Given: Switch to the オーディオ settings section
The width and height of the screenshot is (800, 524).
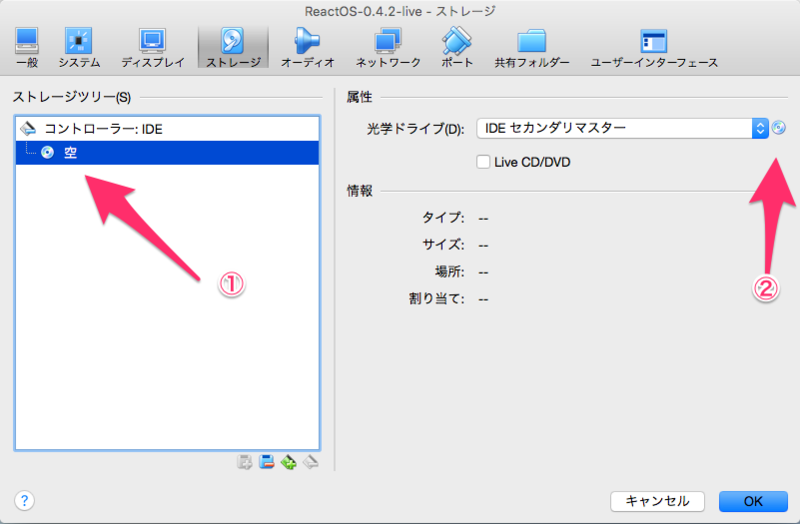Looking at the screenshot, I should pyautogui.click(x=308, y=47).
